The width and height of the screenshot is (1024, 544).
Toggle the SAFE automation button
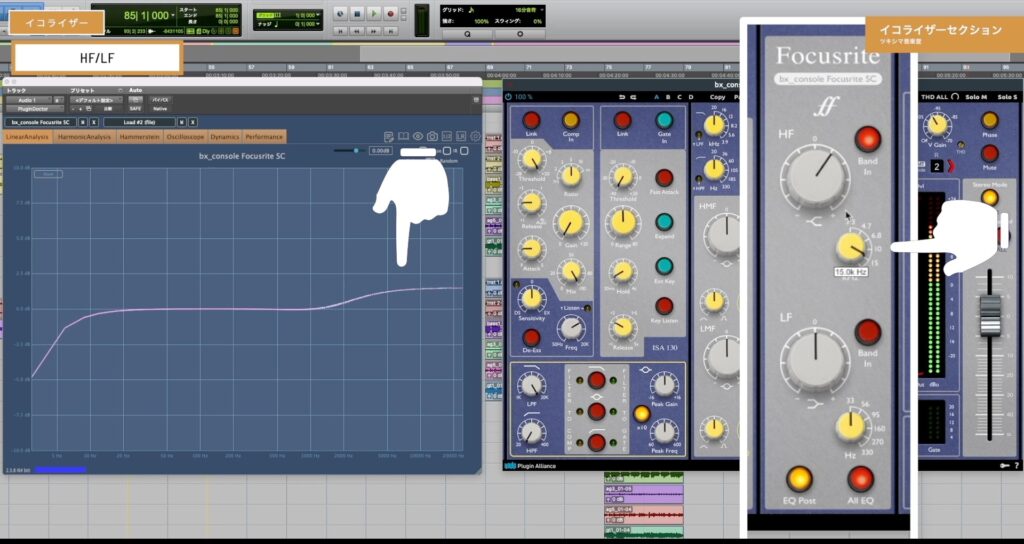(x=135, y=108)
